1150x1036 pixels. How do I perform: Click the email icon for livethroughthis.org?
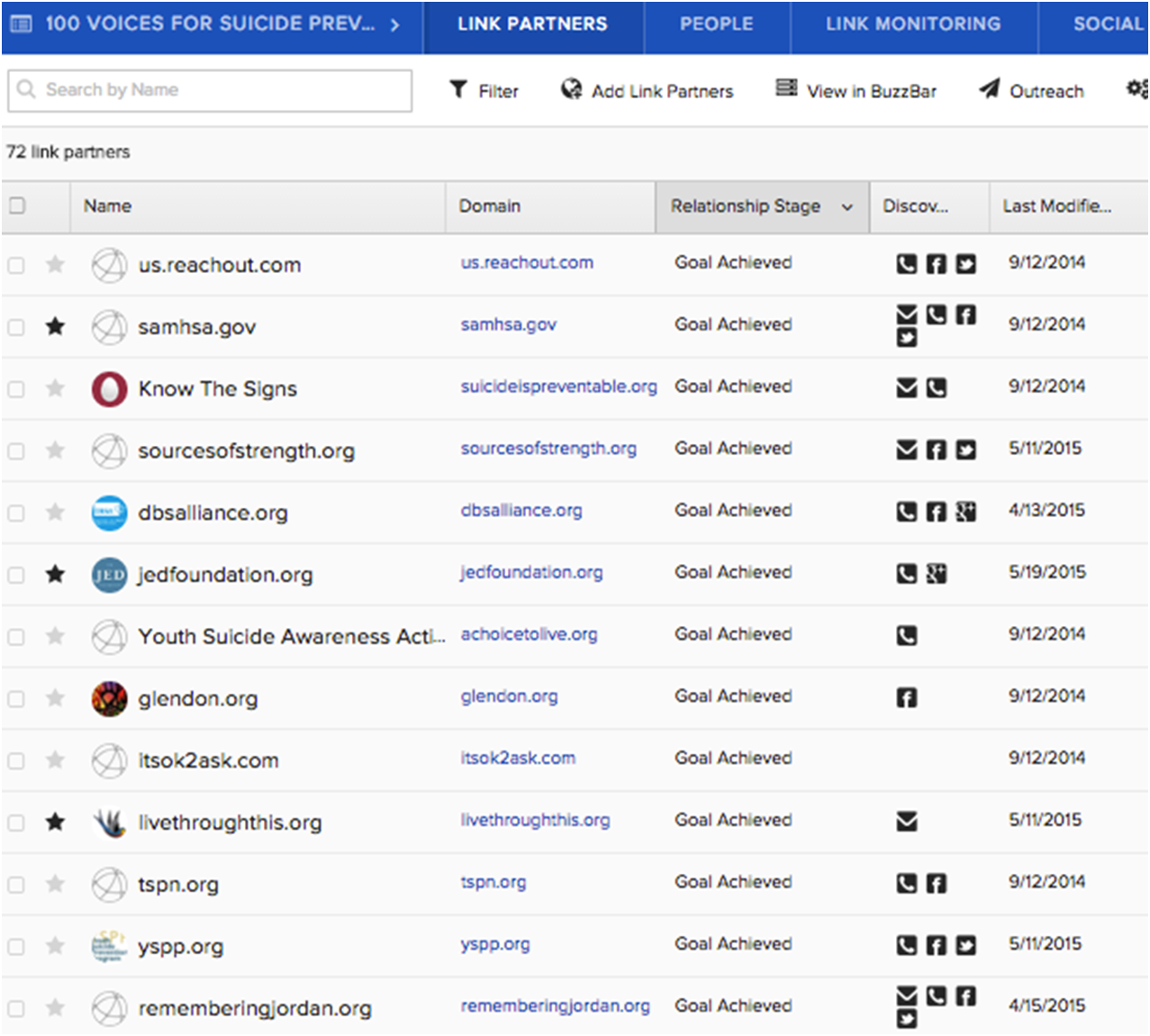[x=907, y=822]
